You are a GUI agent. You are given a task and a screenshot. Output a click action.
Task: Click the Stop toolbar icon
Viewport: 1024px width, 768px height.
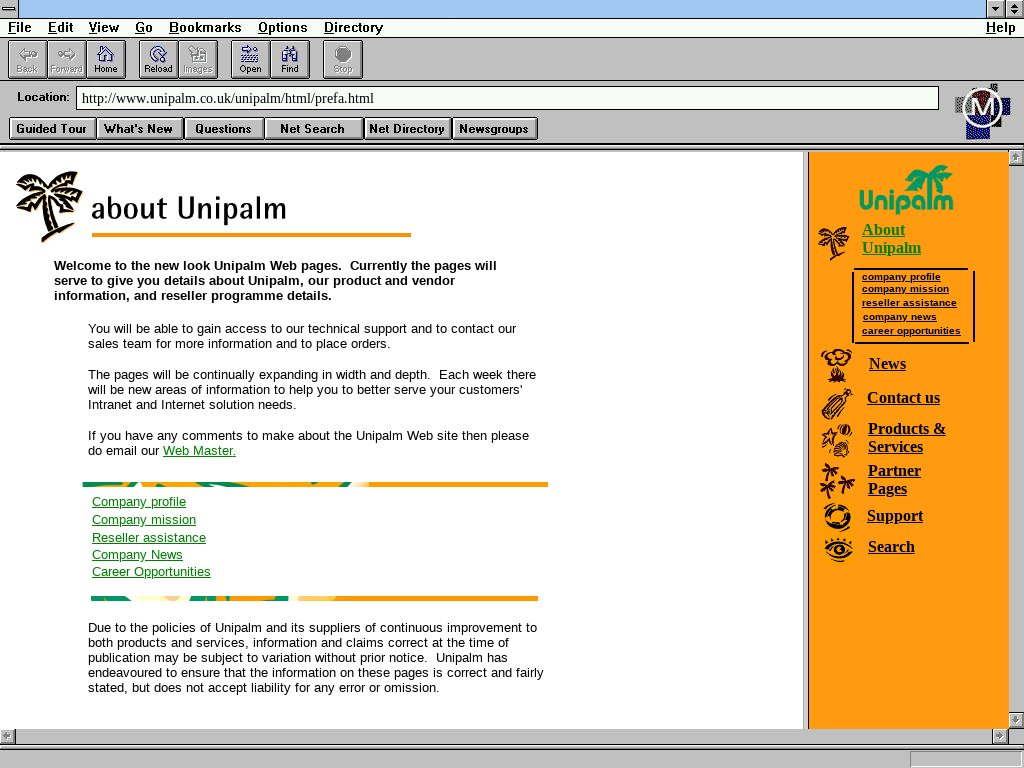(x=343, y=59)
